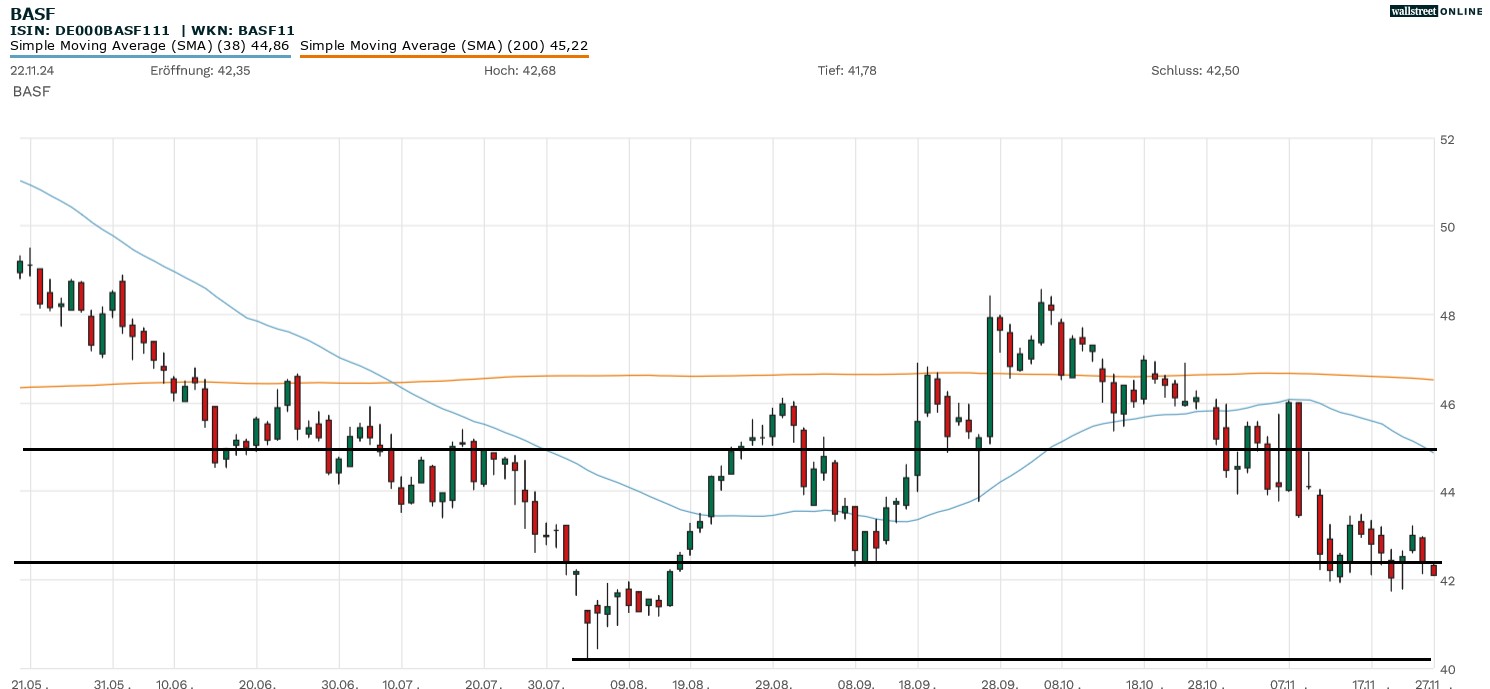Click the 52 price axis label
The height and width of the screenshot is (689, 1490).
(1448, 139)
